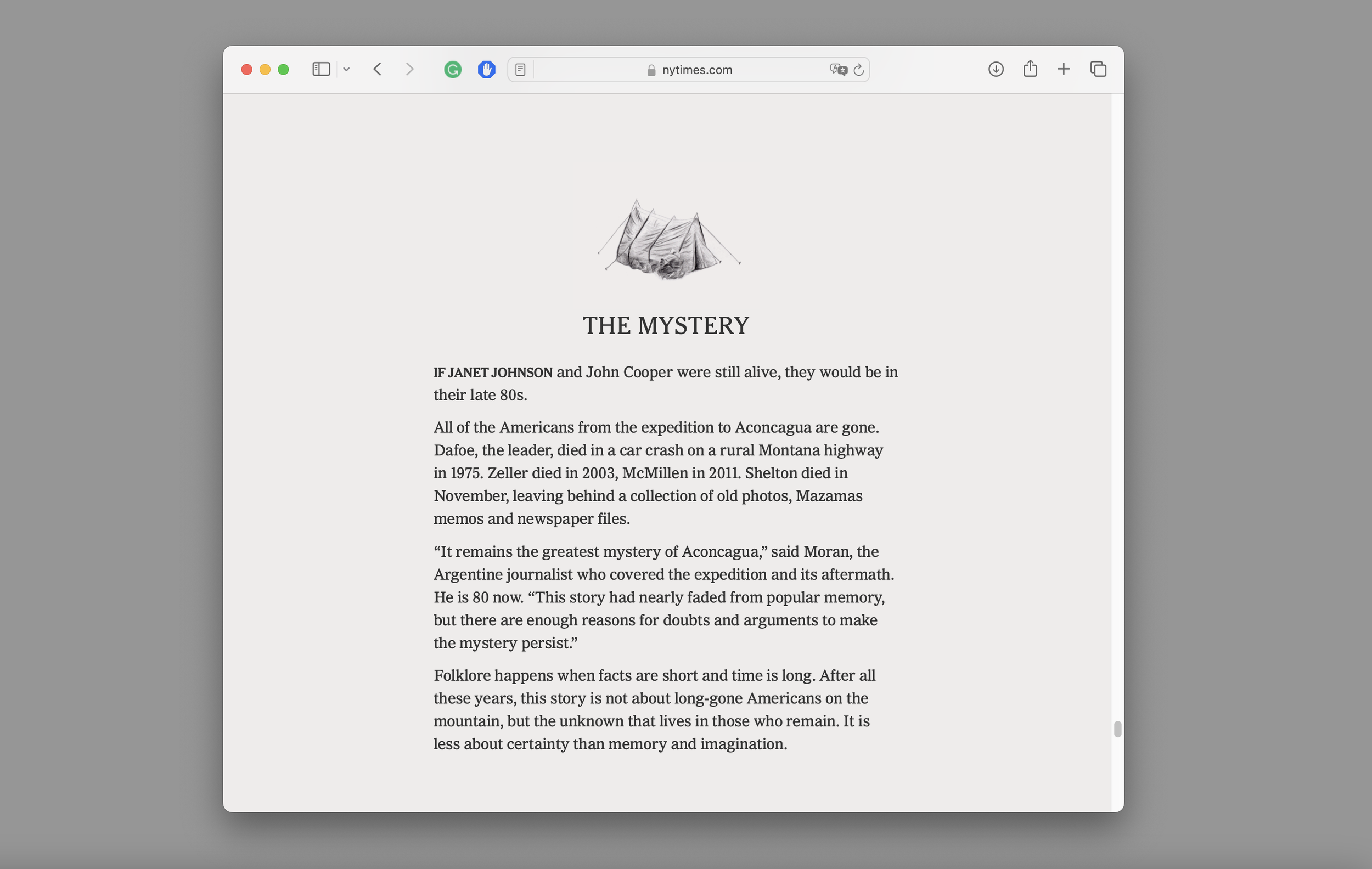Viewport: 1372px width, 869px height.
Task: Open the page translation icon
Action: tap(837, 70)
